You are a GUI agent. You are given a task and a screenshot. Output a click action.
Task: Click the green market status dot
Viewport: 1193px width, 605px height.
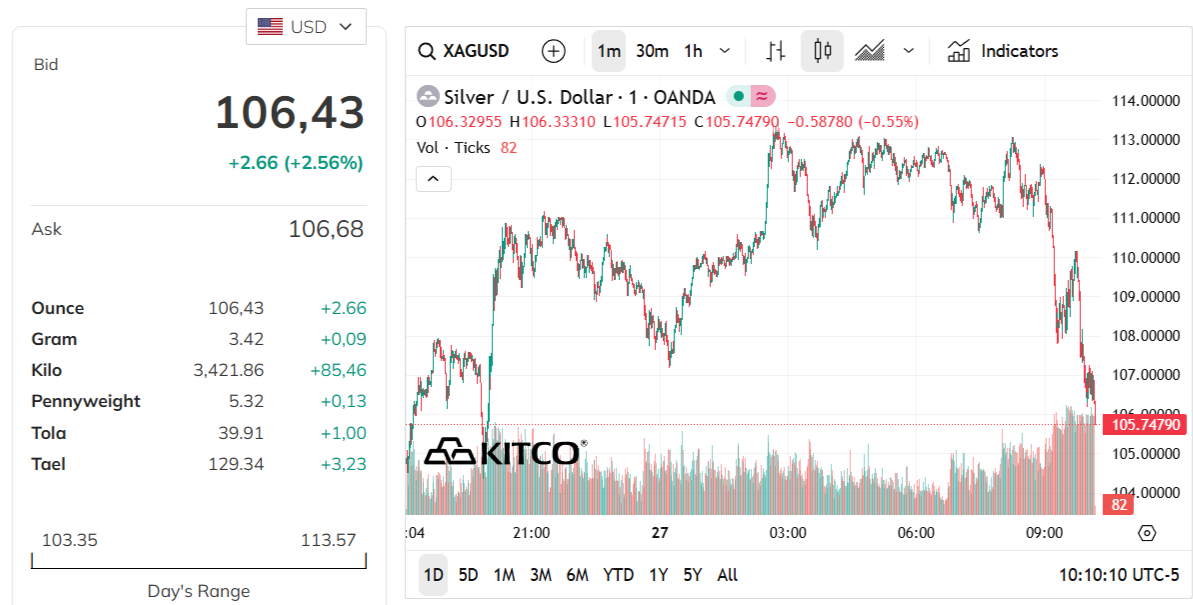738,97
